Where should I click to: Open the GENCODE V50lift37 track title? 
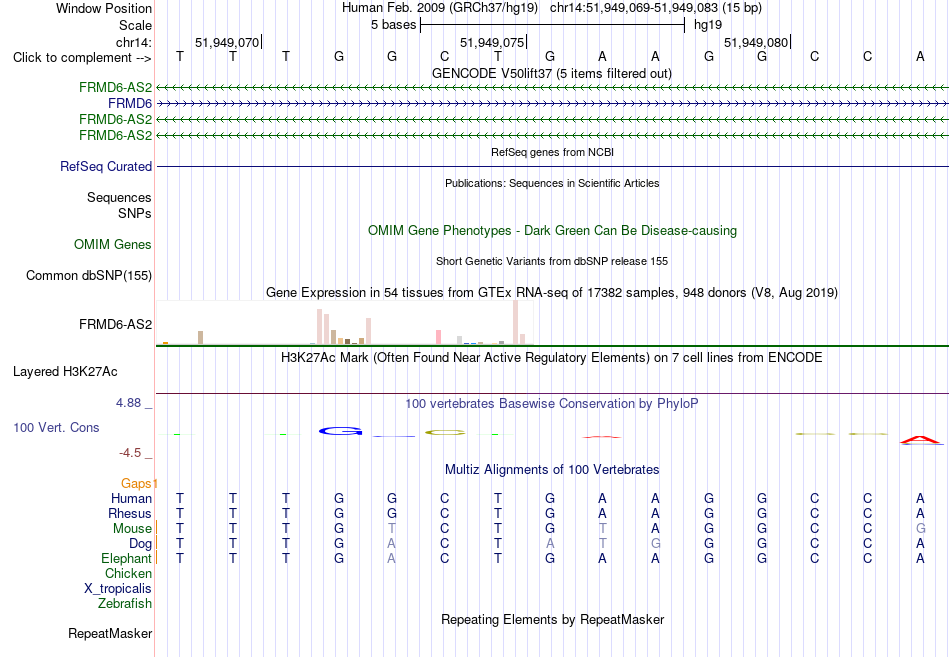click(x=552, y=74)
